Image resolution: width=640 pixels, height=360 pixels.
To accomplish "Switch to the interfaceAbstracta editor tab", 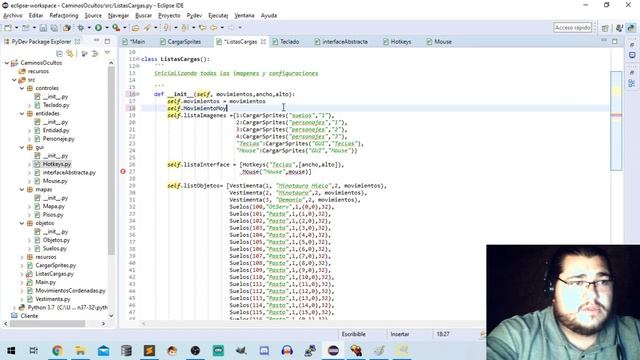I will tap(341, 42).
